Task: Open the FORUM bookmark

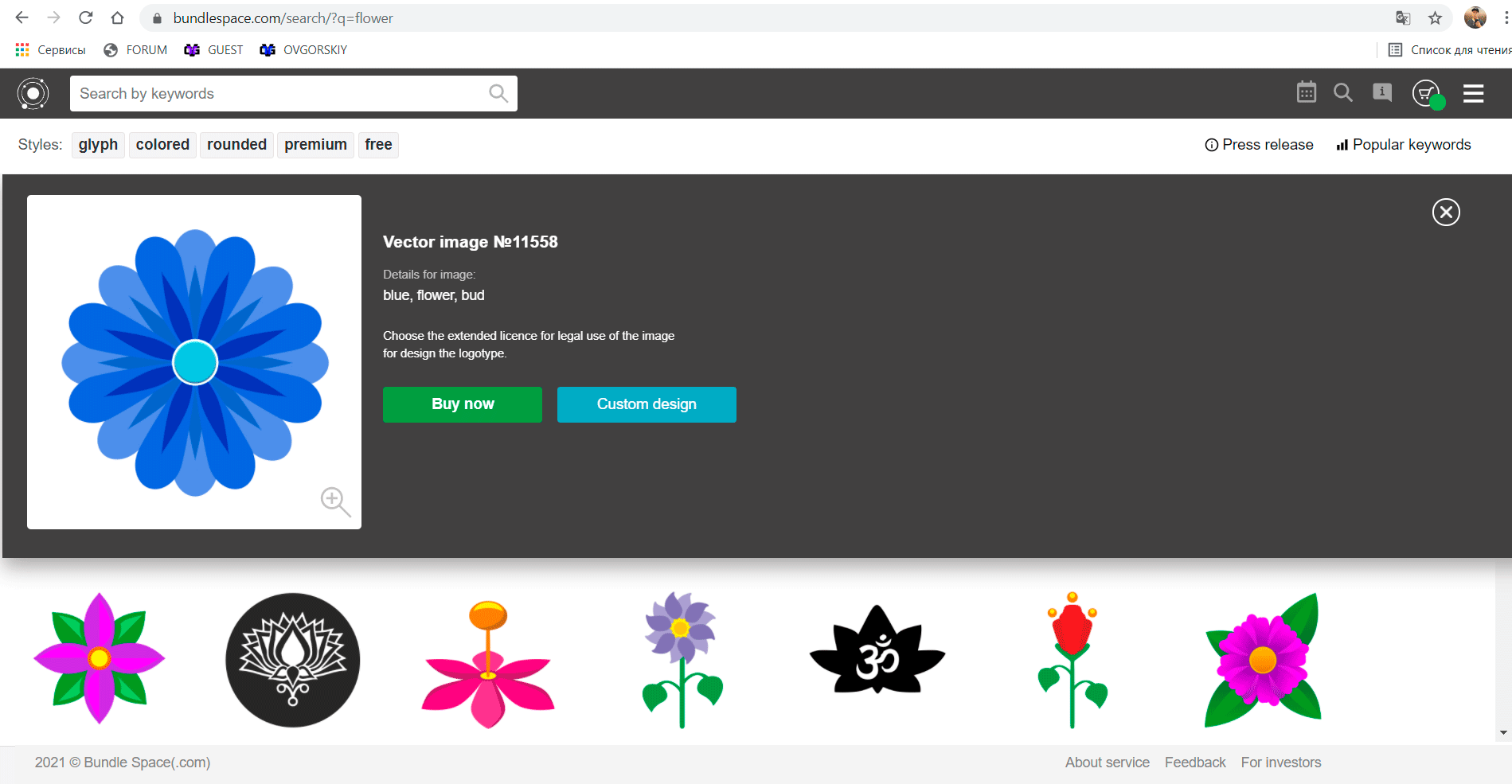Action: [x=146, y=49]
